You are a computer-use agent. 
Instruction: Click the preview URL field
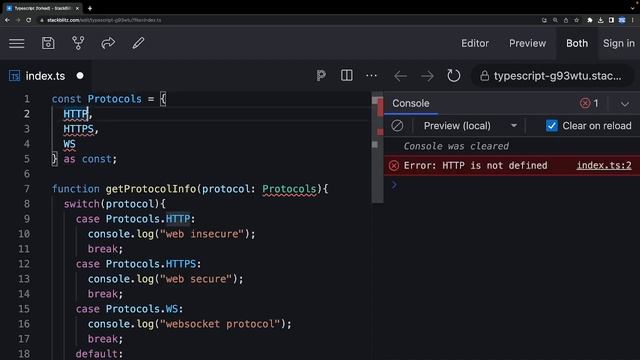click(x=552, y=76)
